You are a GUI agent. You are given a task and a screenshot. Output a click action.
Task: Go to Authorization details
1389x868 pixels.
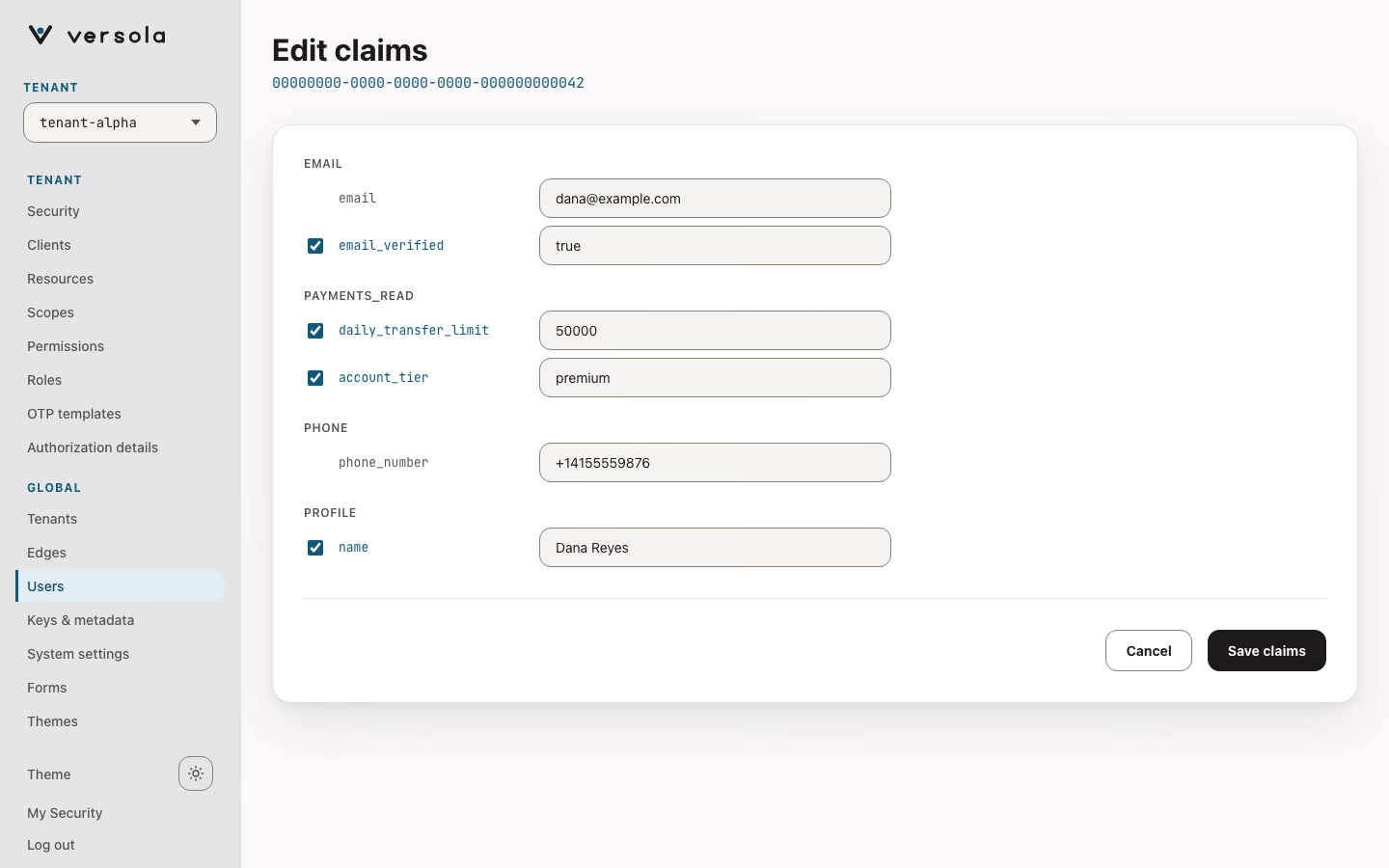120,448
